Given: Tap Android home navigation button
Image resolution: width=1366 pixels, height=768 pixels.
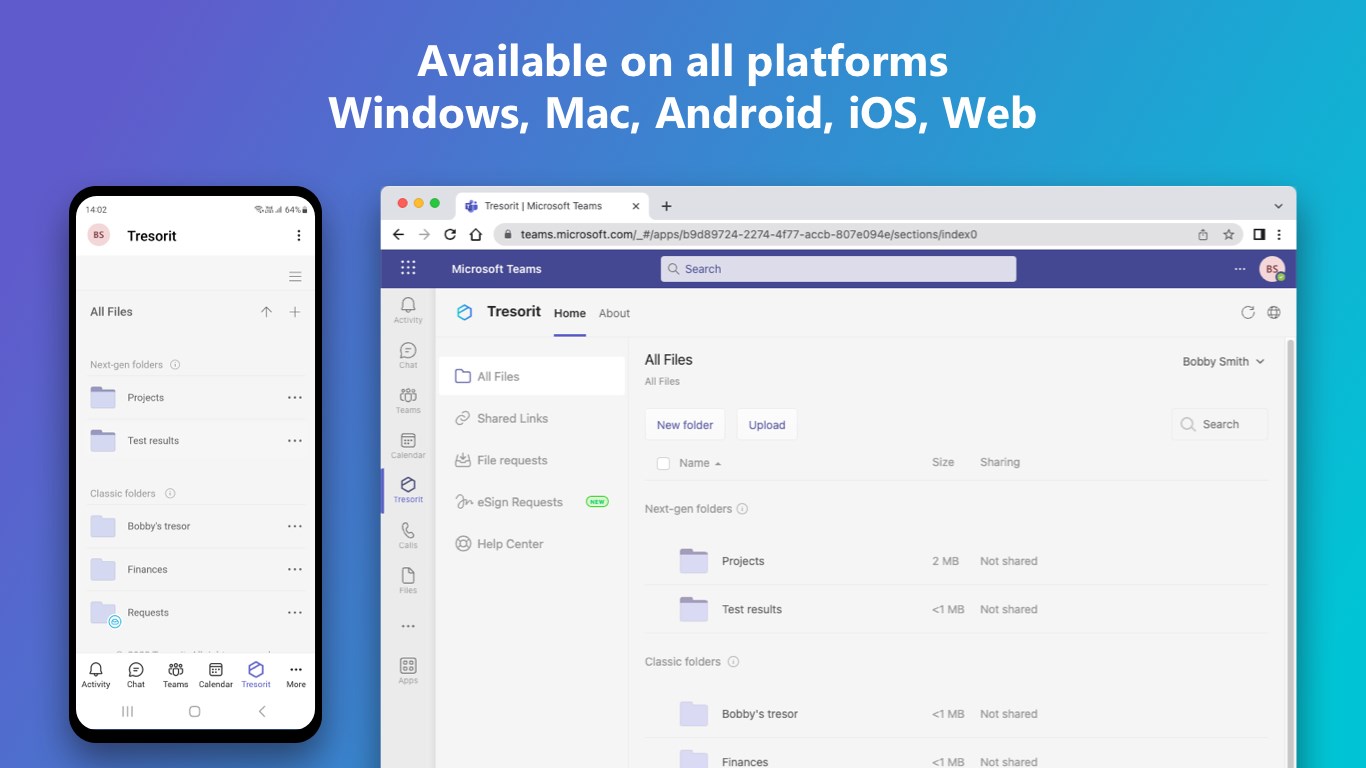Looking at the screenshot, I should (x=195, y=712).
